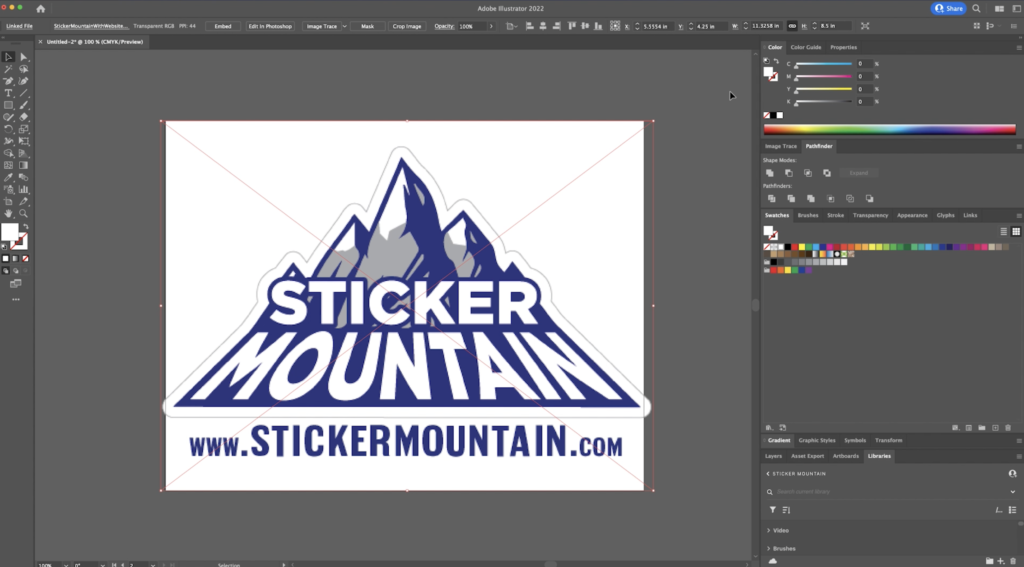Select the Pen tool
The width and height of the screenshot is (1024, 567).
click(8, 81)
